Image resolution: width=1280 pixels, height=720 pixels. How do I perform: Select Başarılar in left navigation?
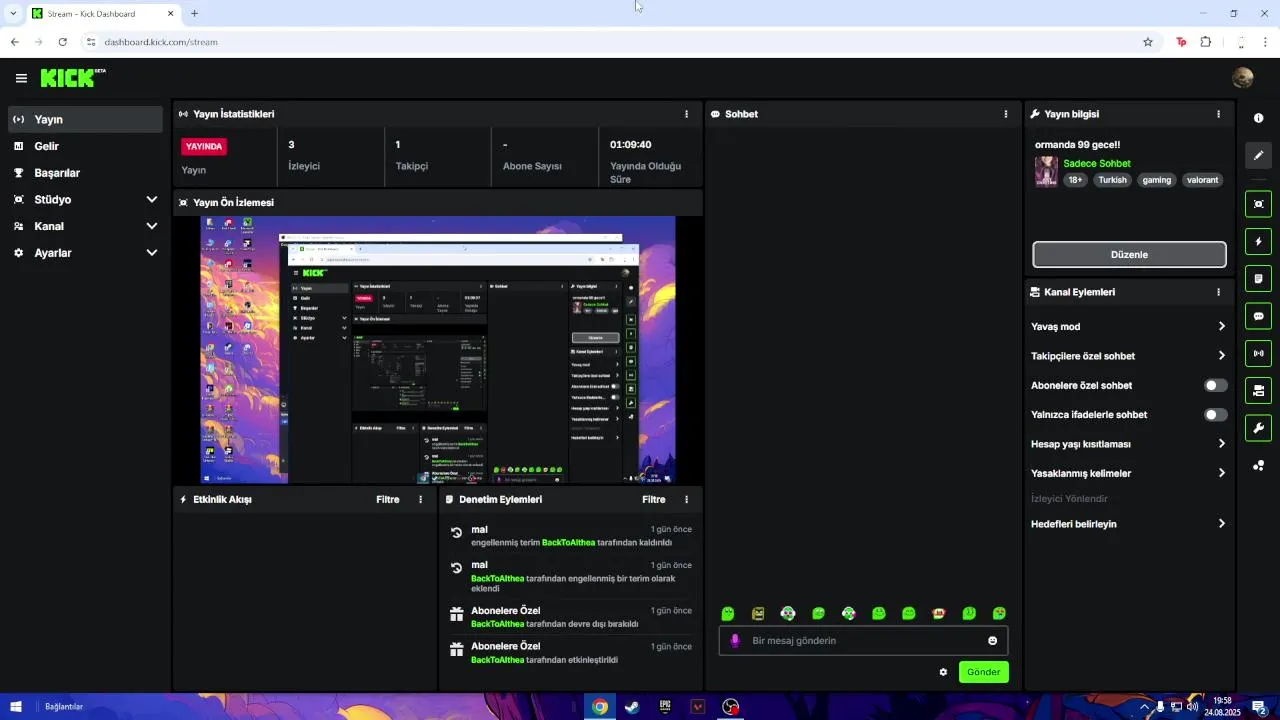[84, 172]
